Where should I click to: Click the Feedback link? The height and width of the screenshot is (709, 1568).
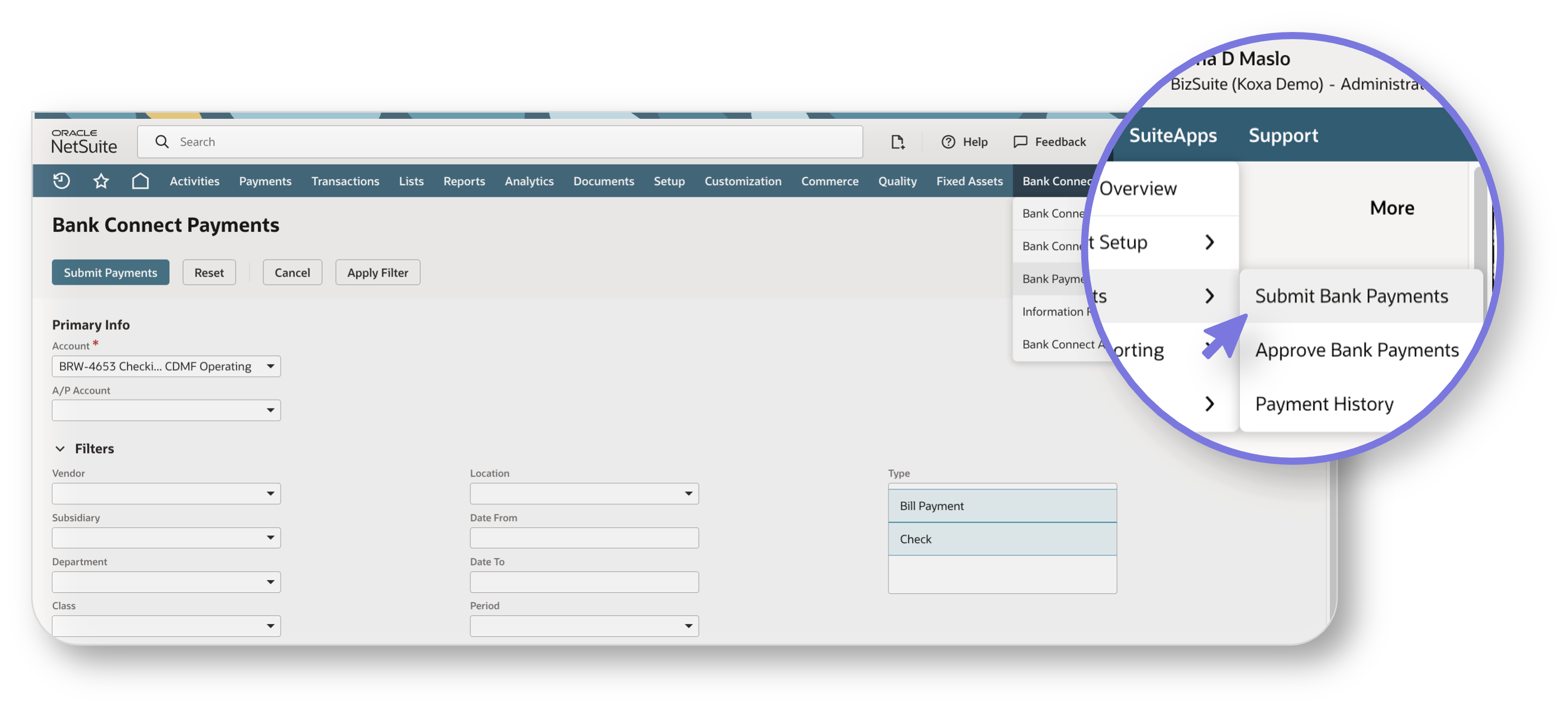point(1060,142)
